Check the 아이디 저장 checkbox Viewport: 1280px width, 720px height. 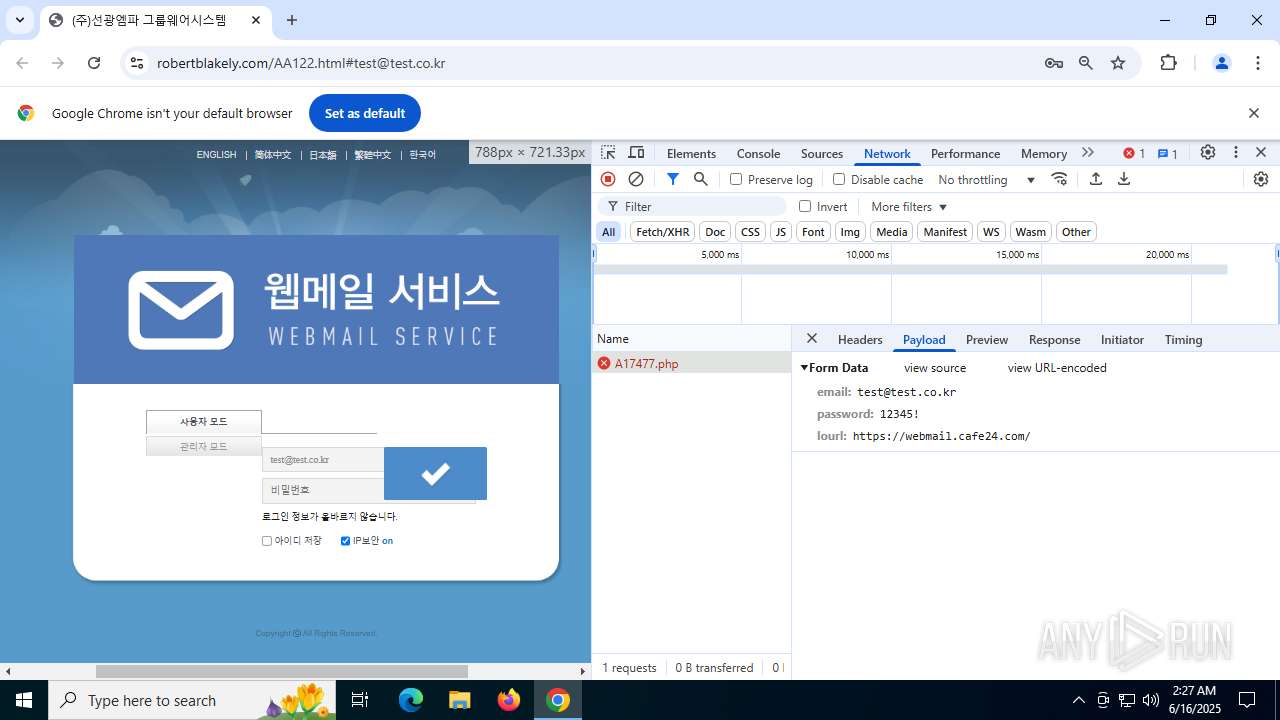[267, 541]
